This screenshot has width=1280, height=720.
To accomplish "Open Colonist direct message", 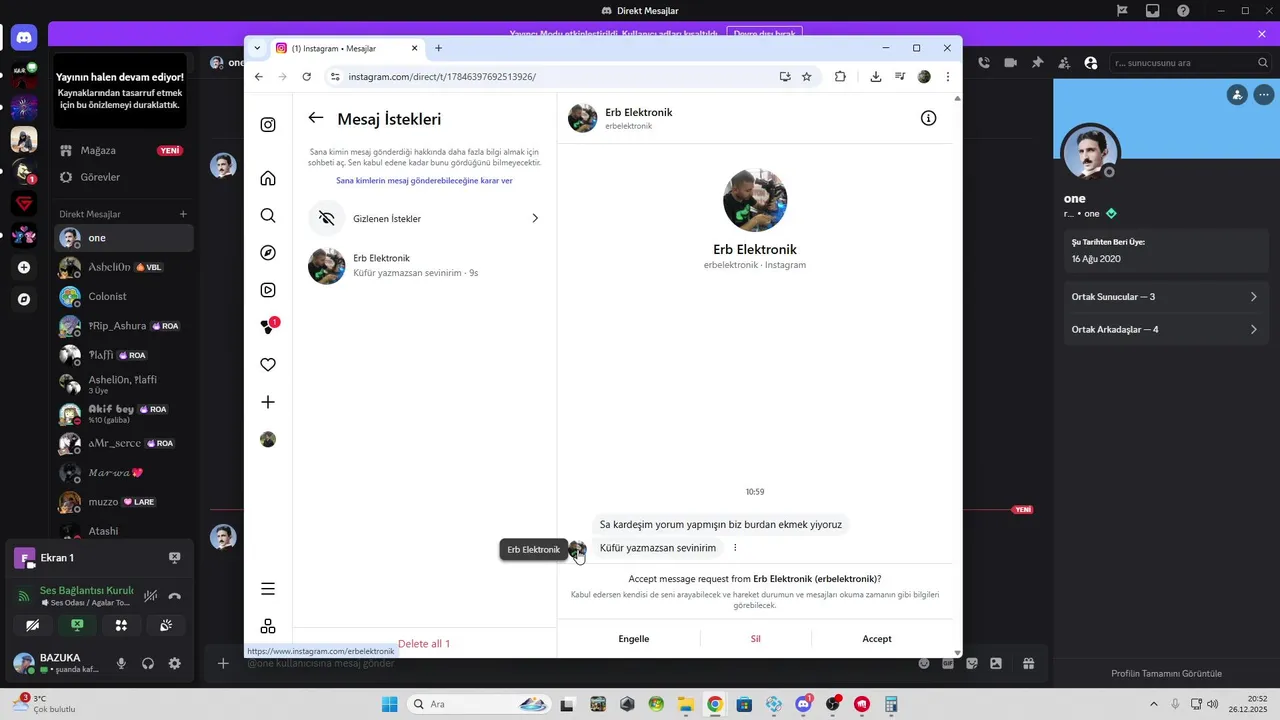I will click(x=124, y=296).
